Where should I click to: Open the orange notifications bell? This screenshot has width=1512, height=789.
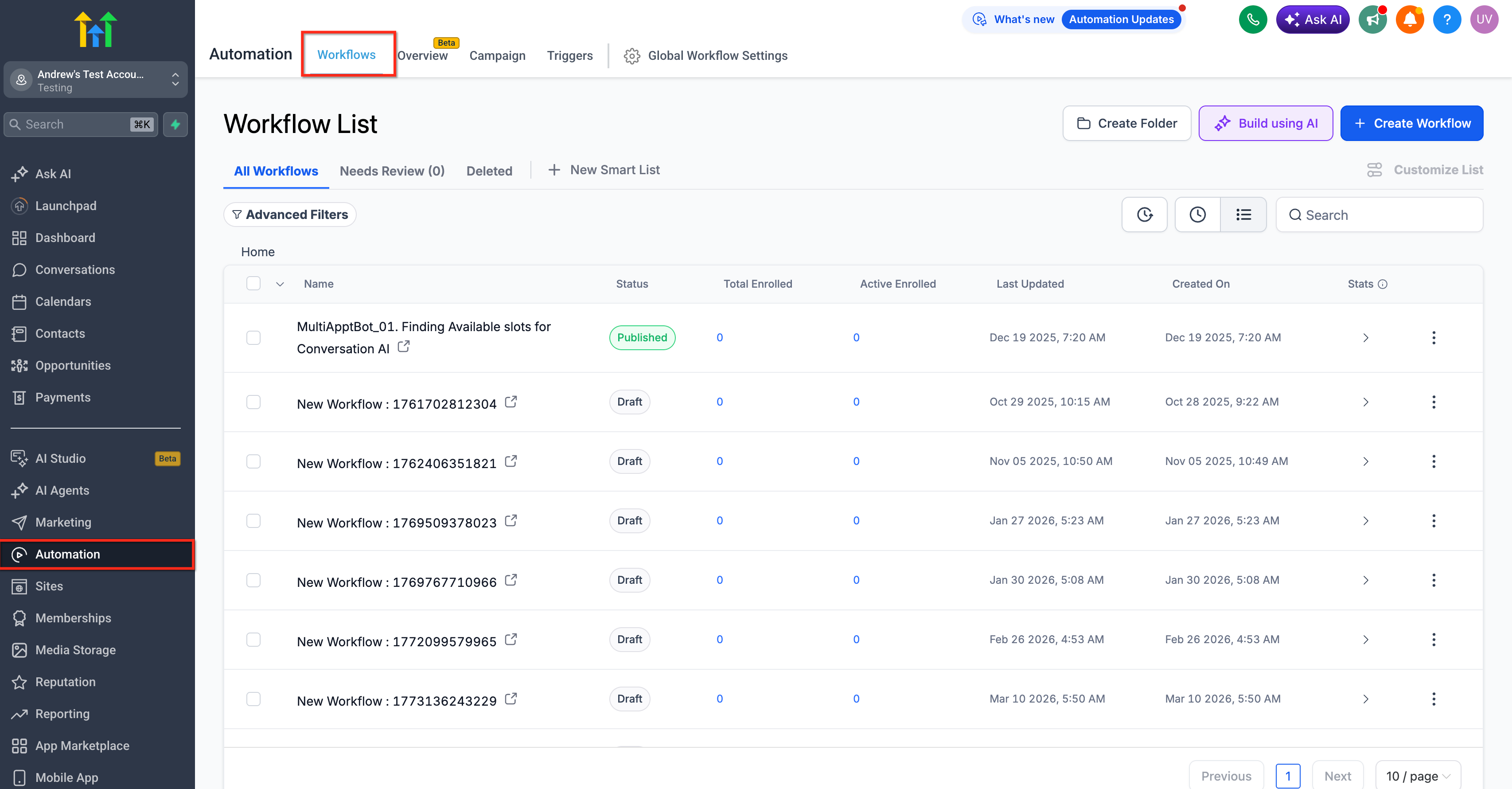1409,20
